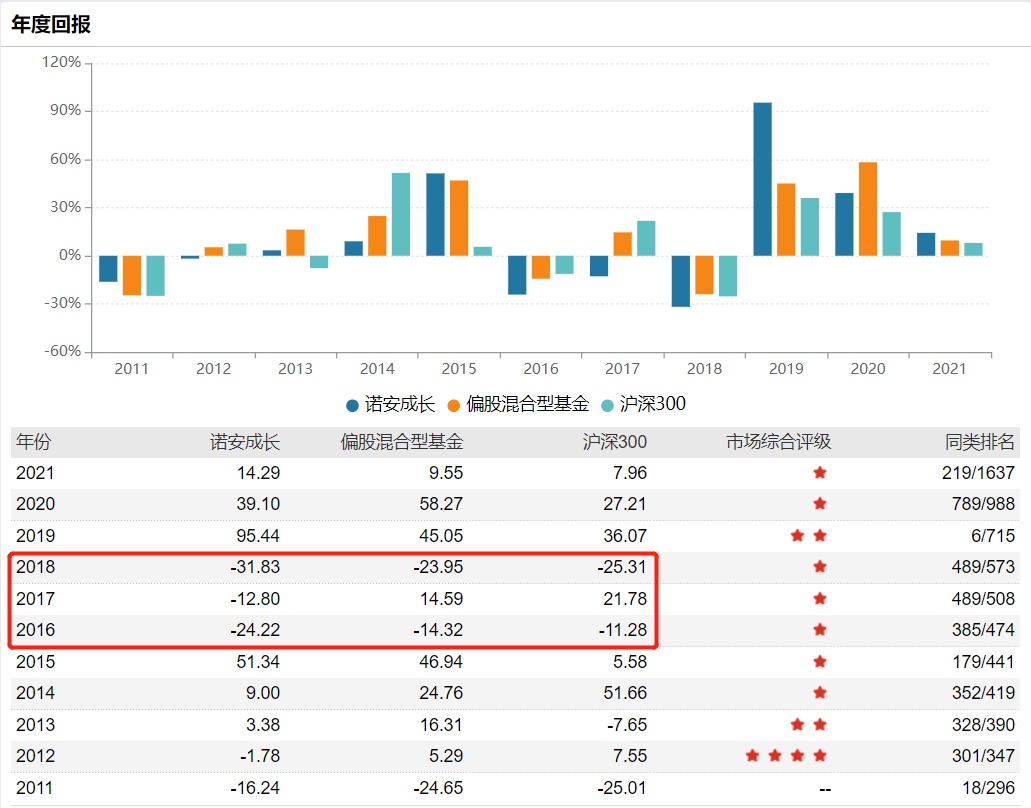The image size is (1031, 808).
Task: Click the star rating in 2016 row
Action: click(x=820, y=630)
